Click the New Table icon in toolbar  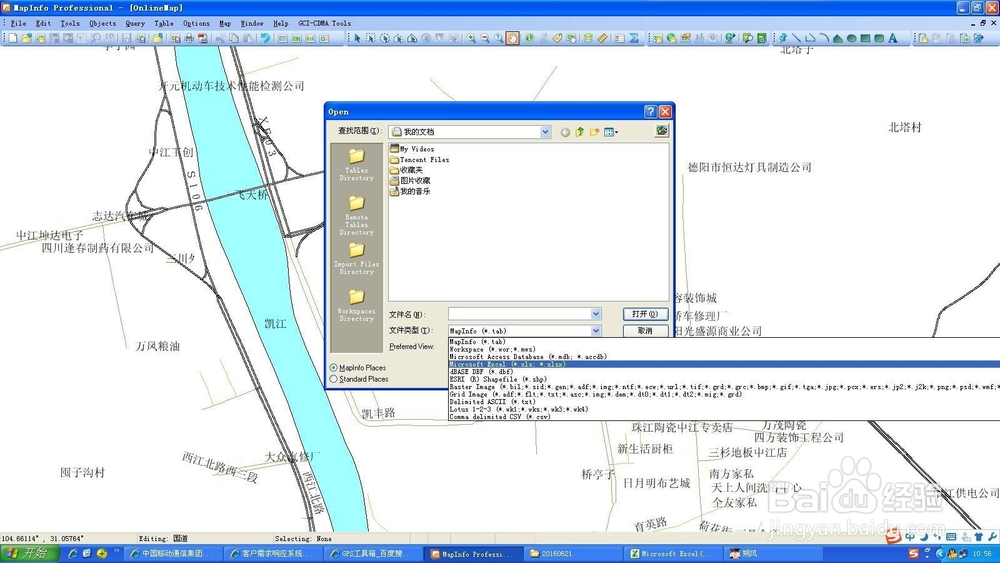[x=12, y=38]
